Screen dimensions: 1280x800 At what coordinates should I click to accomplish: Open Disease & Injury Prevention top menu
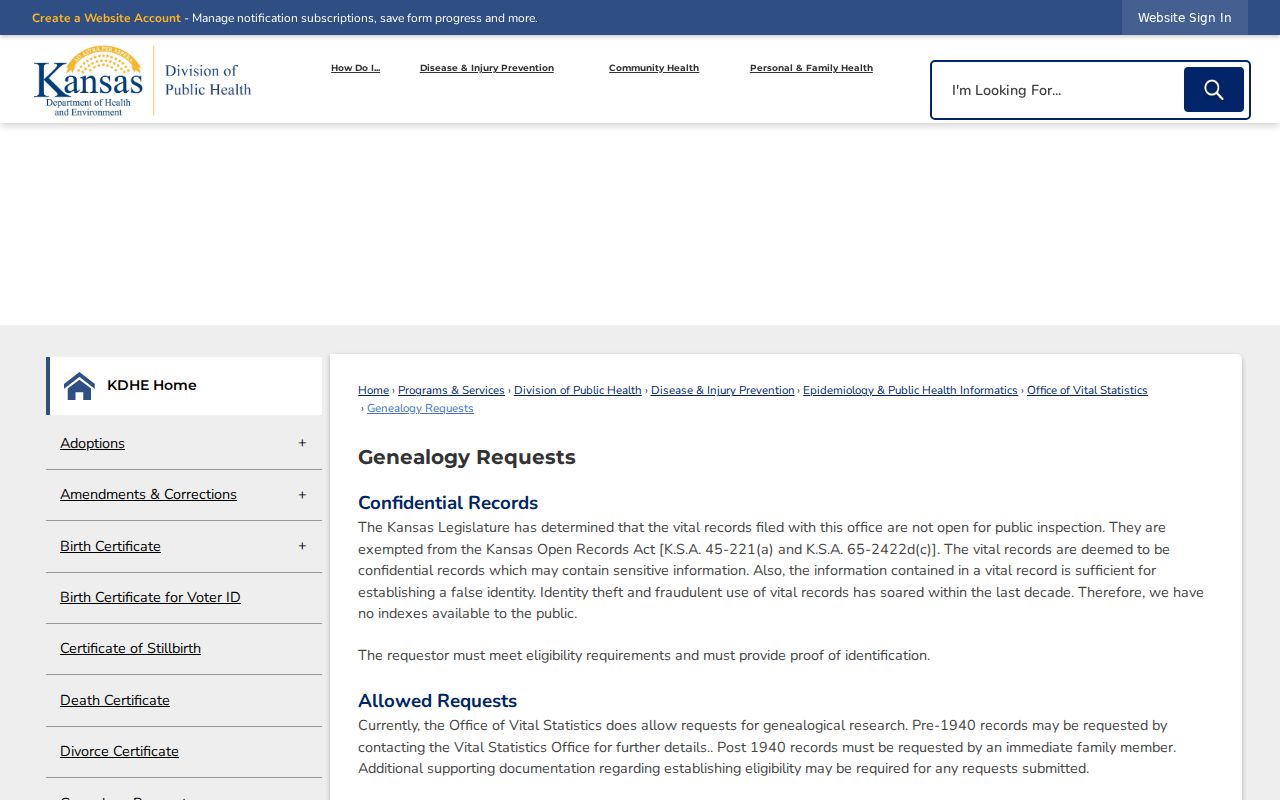tap(487, 68)
